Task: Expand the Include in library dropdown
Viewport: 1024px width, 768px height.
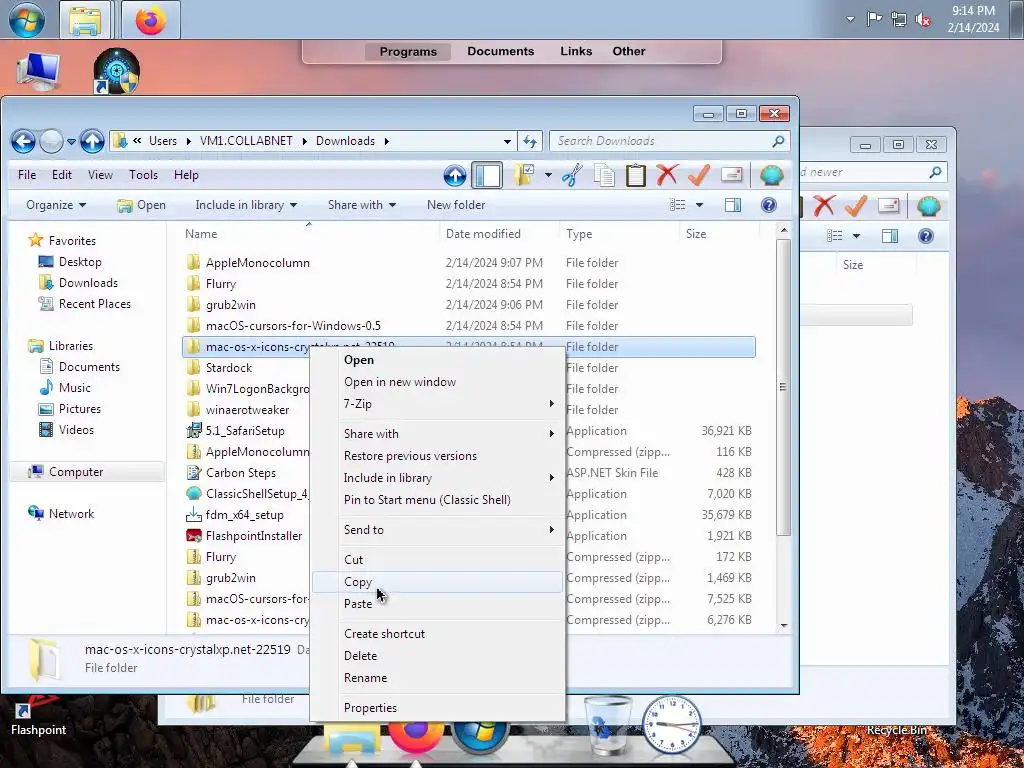Action: (x=246, y=205)
